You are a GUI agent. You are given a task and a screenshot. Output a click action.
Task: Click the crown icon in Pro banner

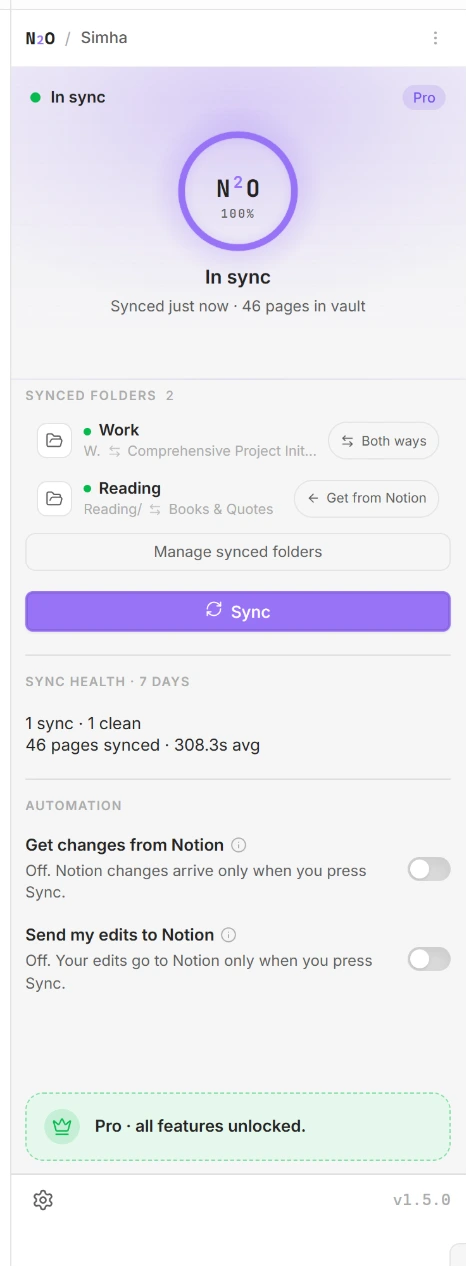(x=62, y=1126)
